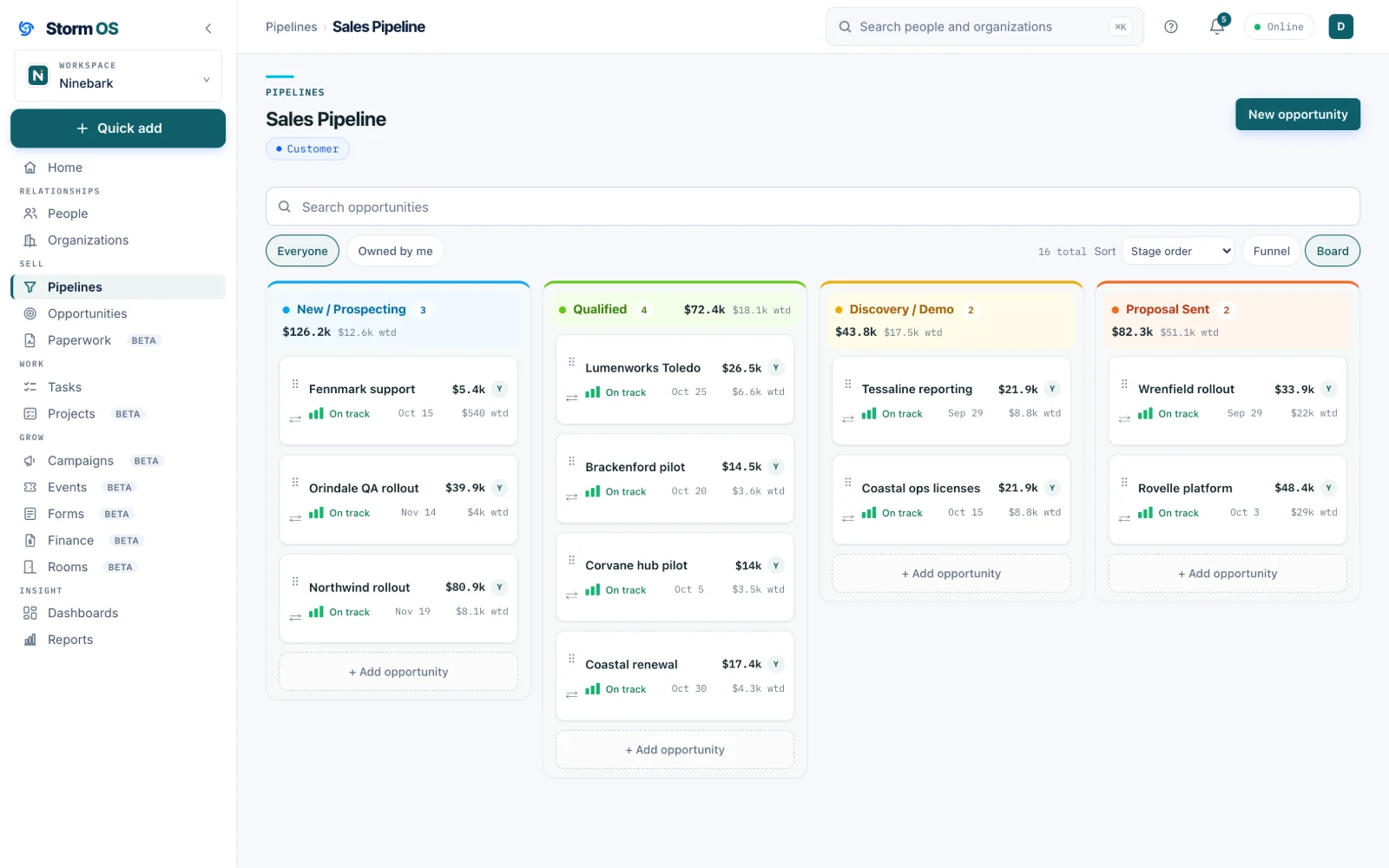Click the Opportunities target icon
Viewport: 1389px width, 868px height.
point(30,313)
